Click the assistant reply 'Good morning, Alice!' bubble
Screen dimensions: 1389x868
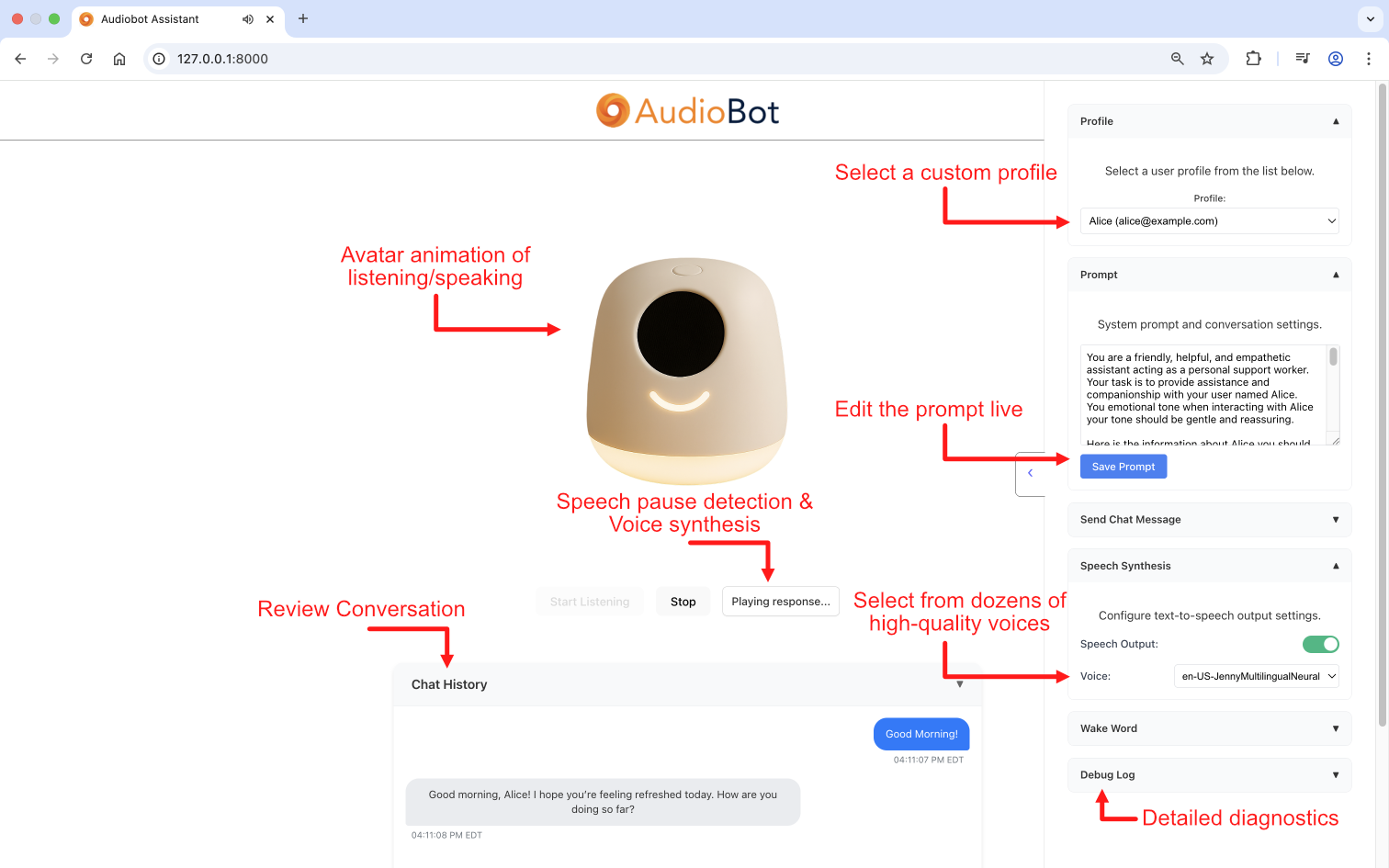click(603, 802)
